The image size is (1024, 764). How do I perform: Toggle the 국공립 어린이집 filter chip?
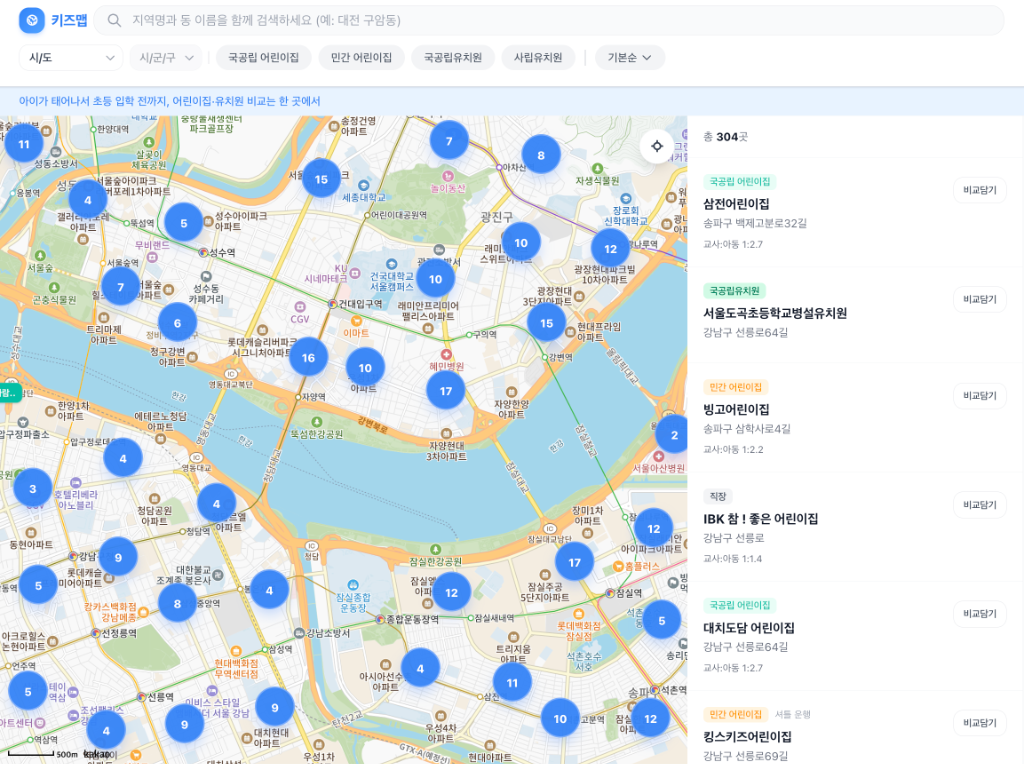(x=263, y=58)
